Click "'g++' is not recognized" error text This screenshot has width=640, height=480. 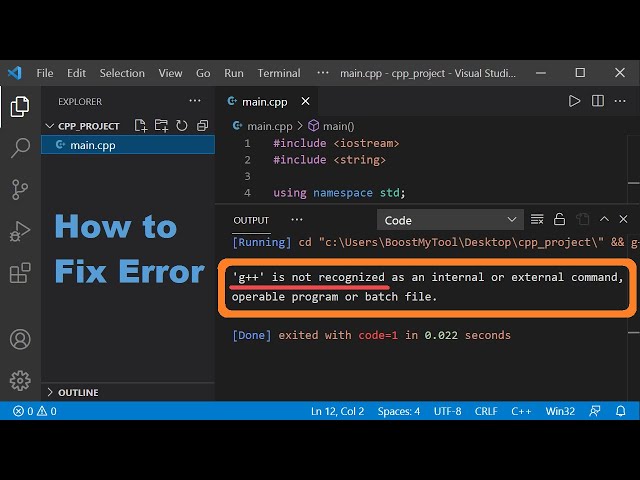point(308,277)
